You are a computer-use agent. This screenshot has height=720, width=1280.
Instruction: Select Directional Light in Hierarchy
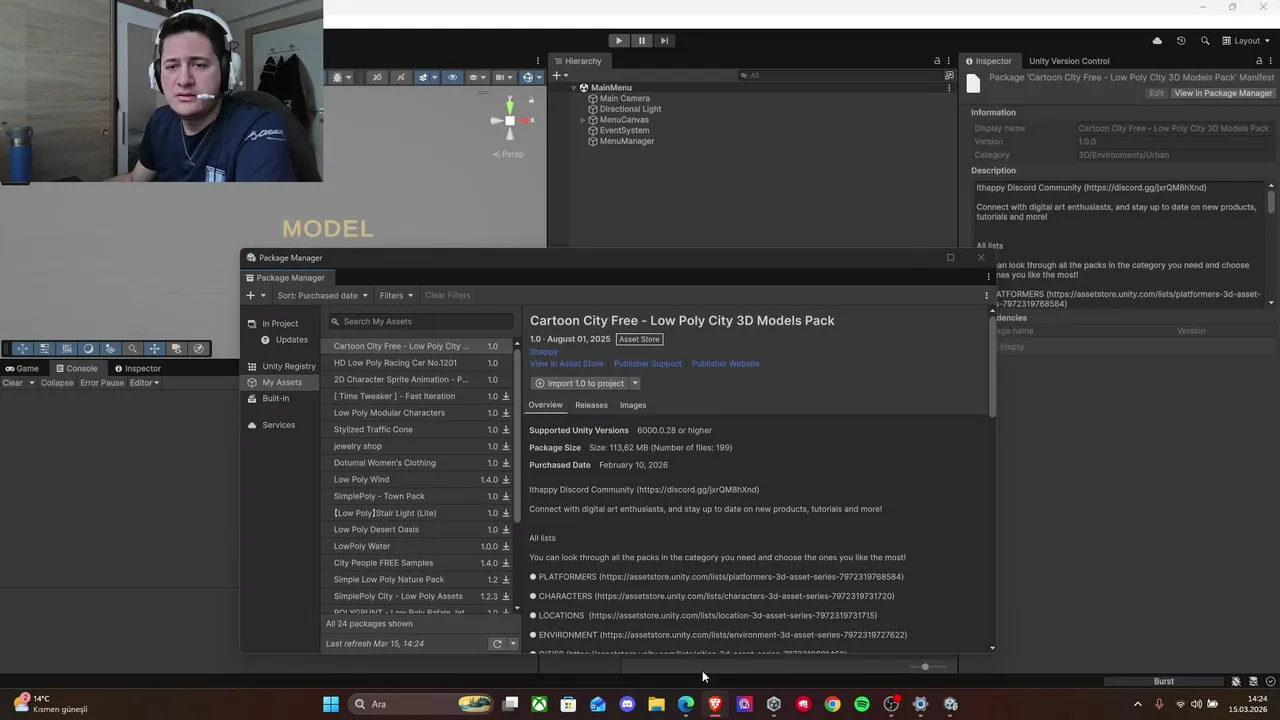click(630, 109)
